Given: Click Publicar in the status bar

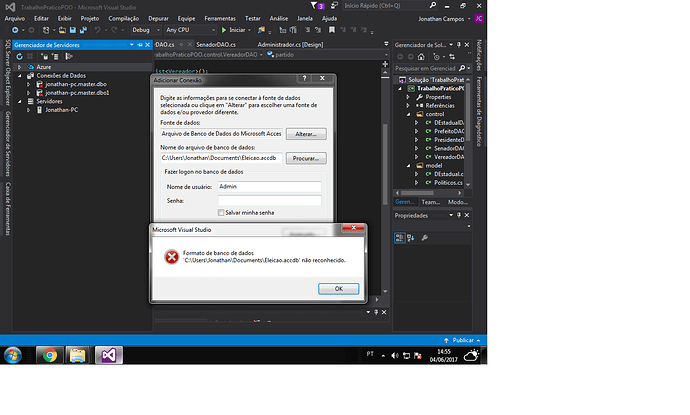Looking at the screenshot, I should (462, 340).
